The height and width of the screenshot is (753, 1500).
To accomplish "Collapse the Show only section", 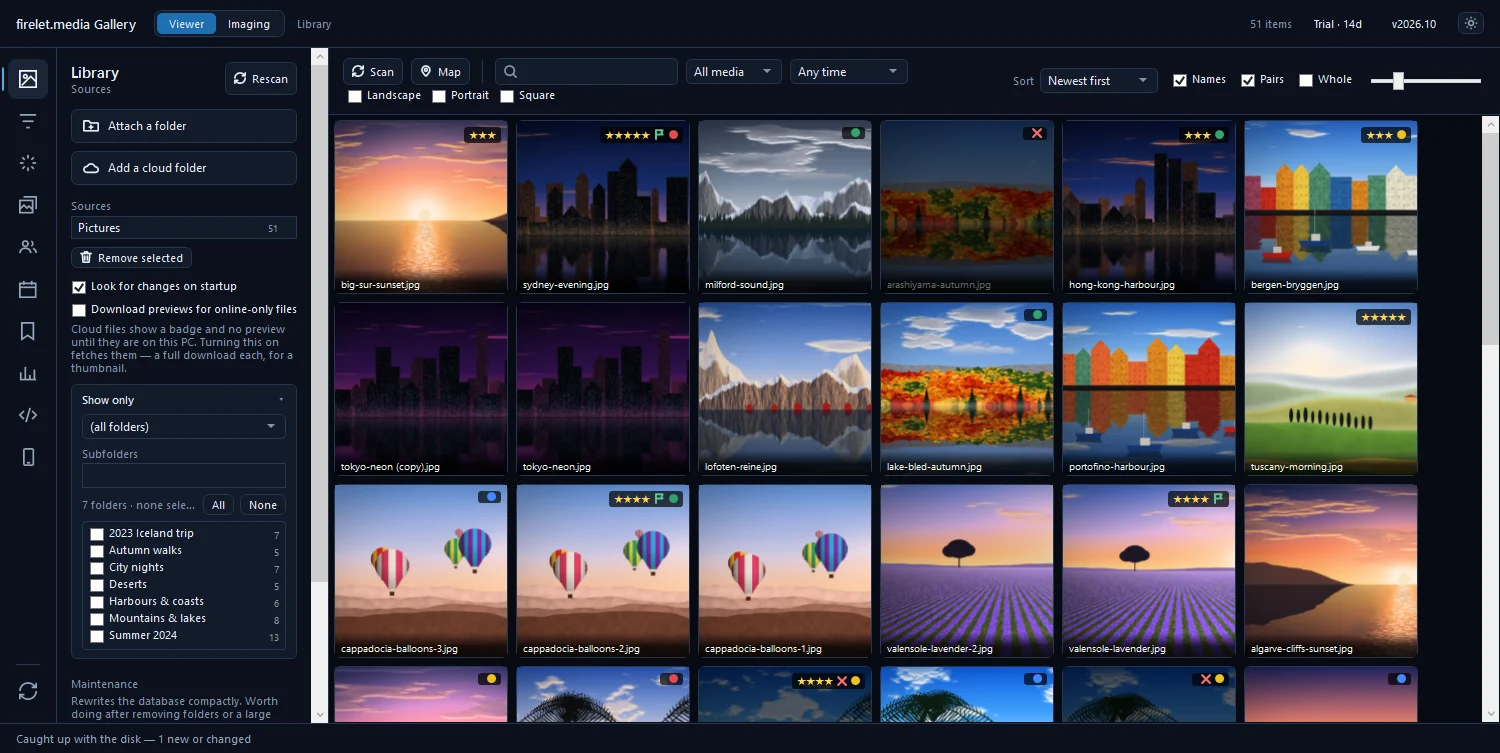I will point(184,400).
